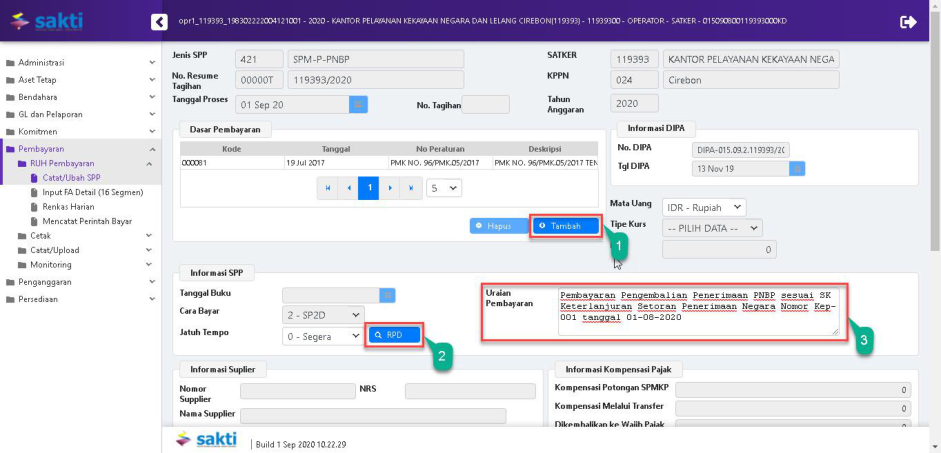941x453 pixels.
Task: Go to last page in pagination
Action: click(411, 188)
